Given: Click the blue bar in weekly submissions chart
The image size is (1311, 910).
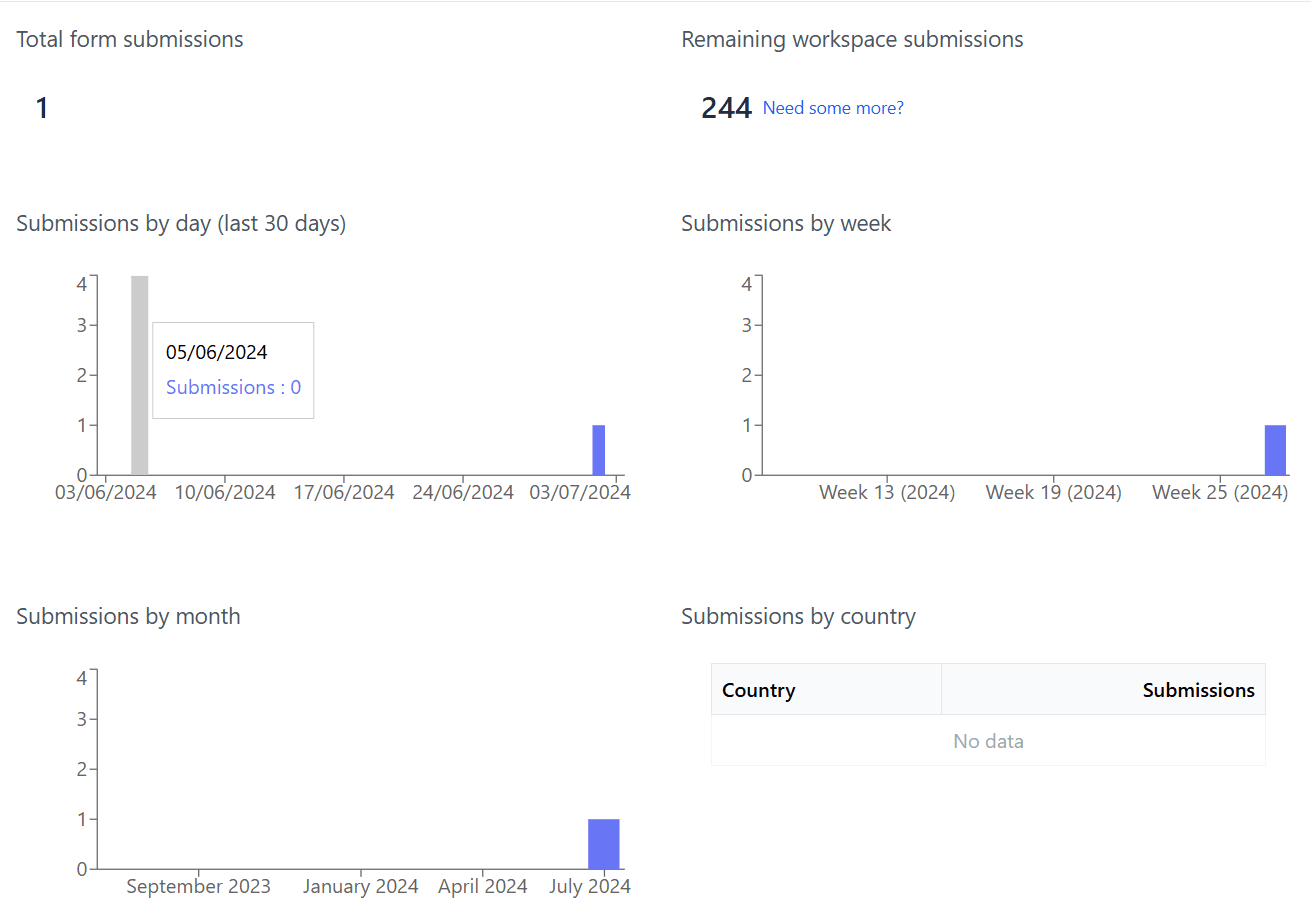Looking at the screenshot, I should click(1275, 450).
